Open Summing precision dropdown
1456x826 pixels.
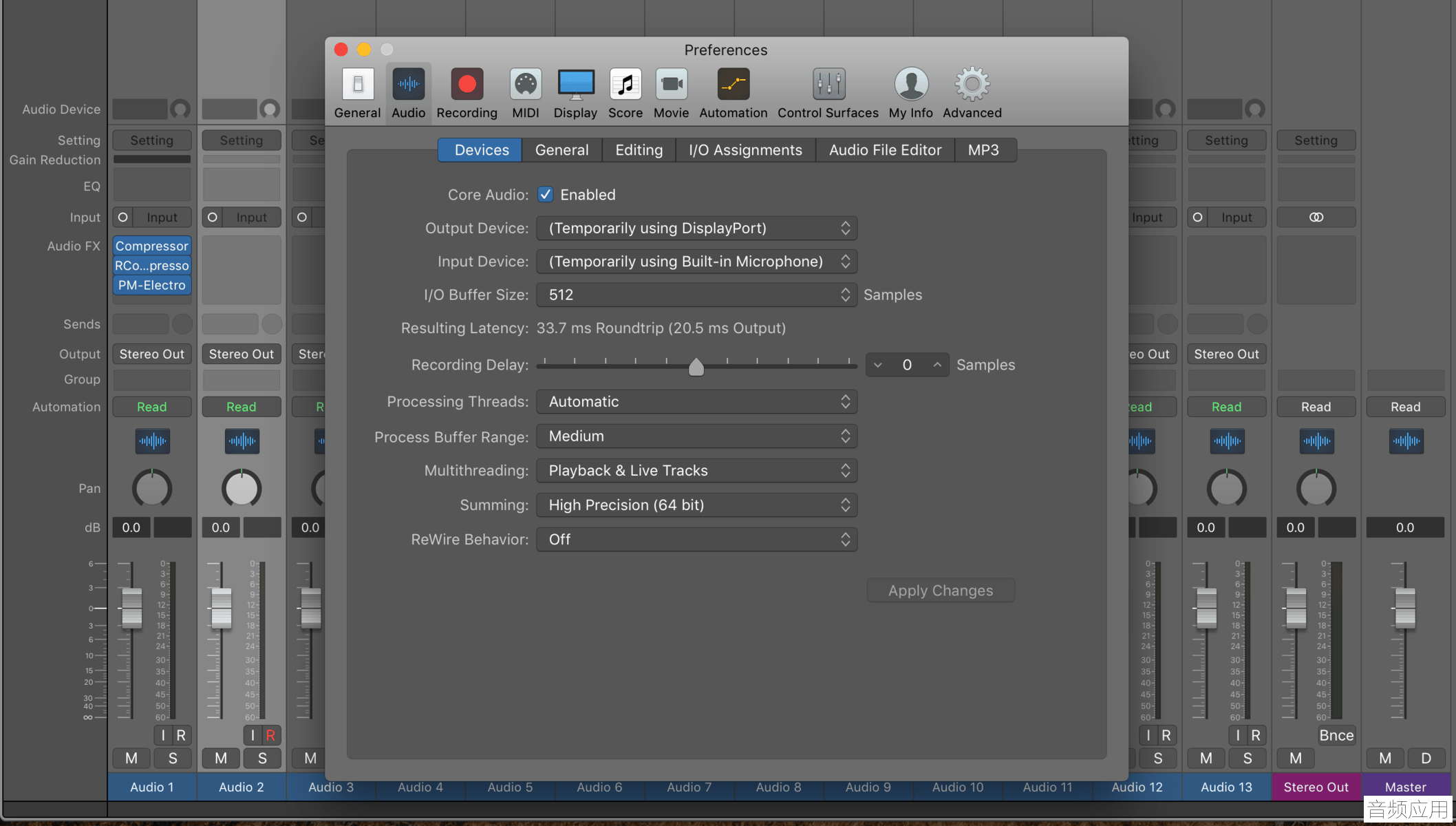pyautogui.click(x=696, y=505)
